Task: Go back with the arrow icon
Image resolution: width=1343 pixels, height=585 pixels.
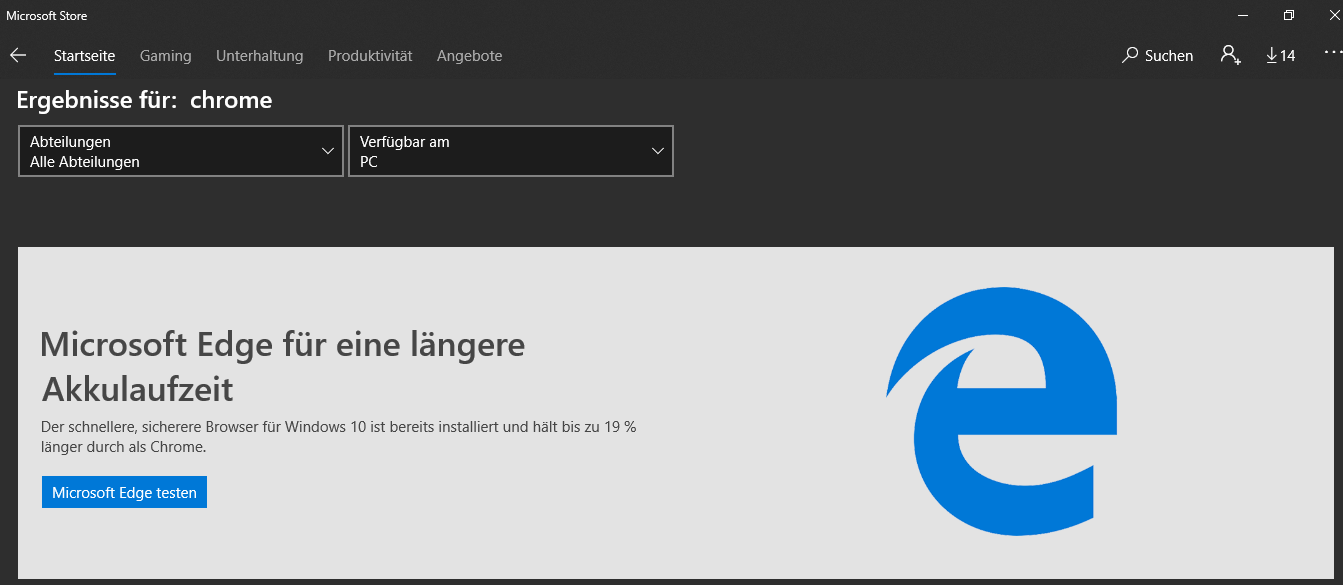Action: tap(18, 55)
